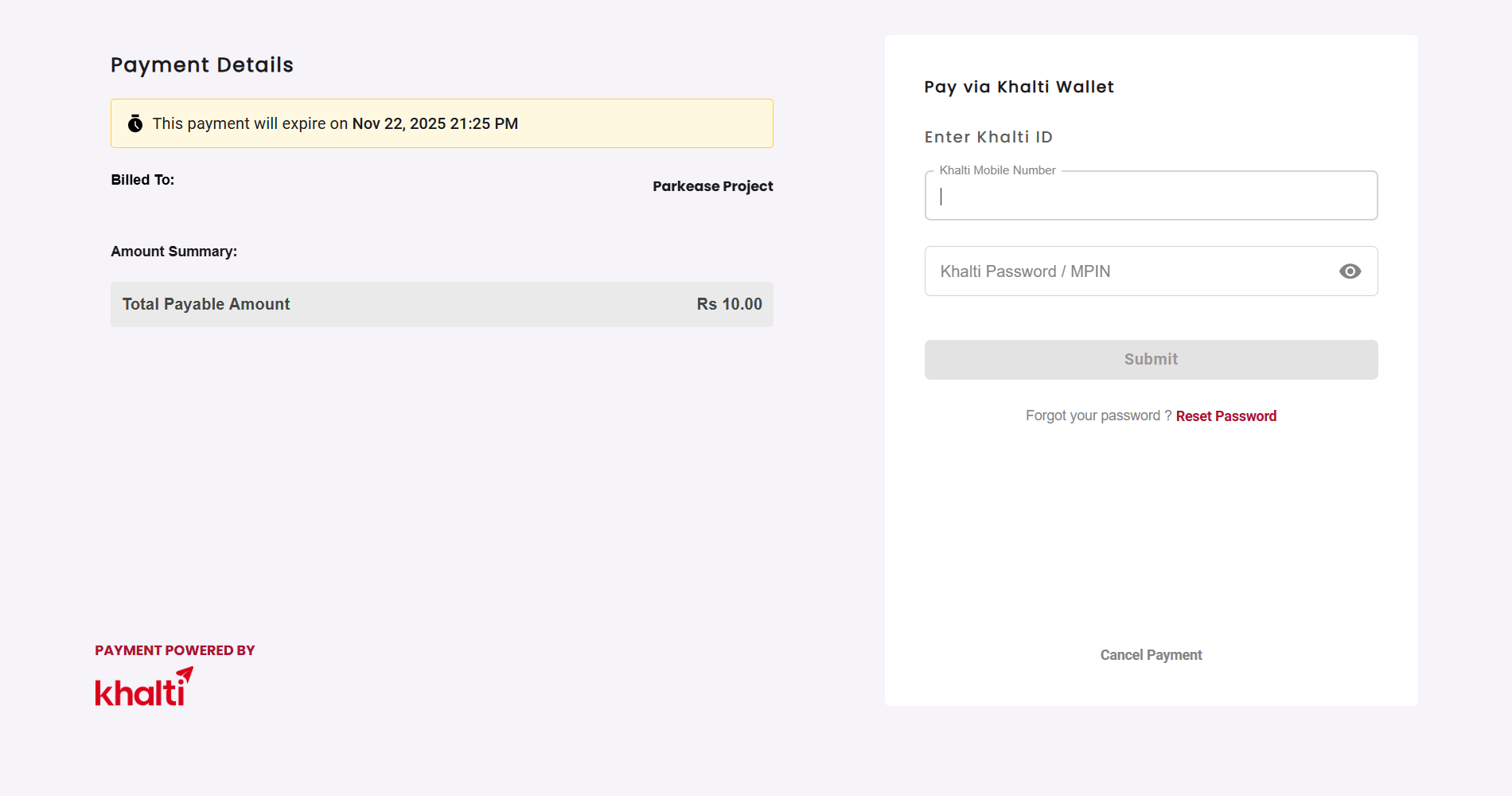
Task: Select the Parkease Project merchant name
Action: coord(712,186)
